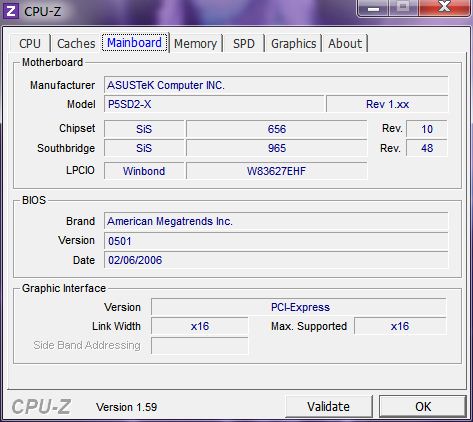Show the Graphics tab
The height and width of the screenshot is (422, 473).
coord(293,43)
